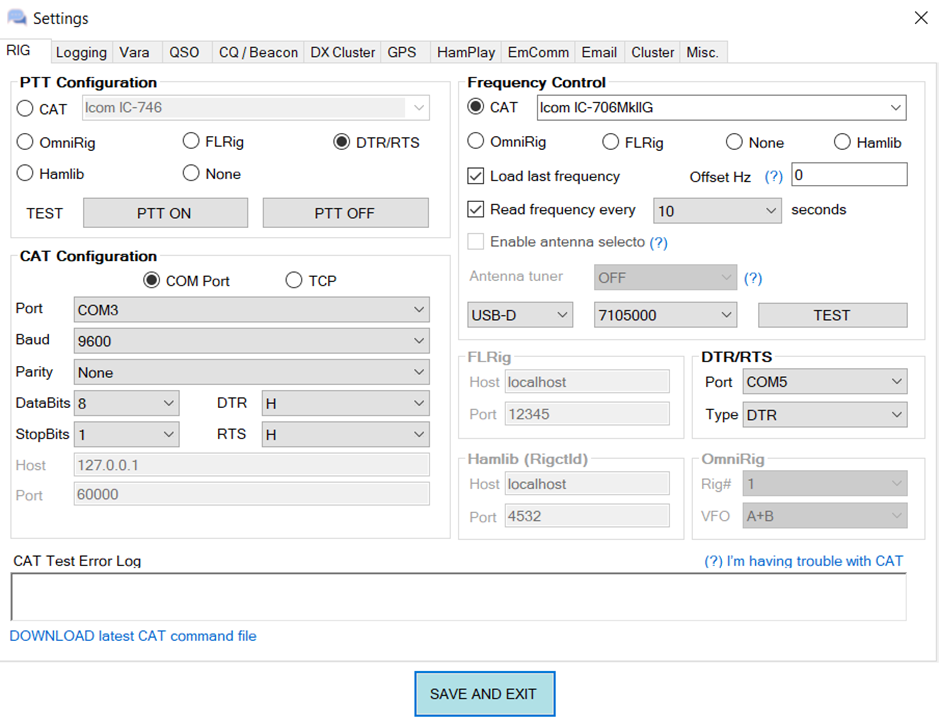940x723 pixels.
Task: Open the USB-D mode dropdown
Action: pos(520,315)
